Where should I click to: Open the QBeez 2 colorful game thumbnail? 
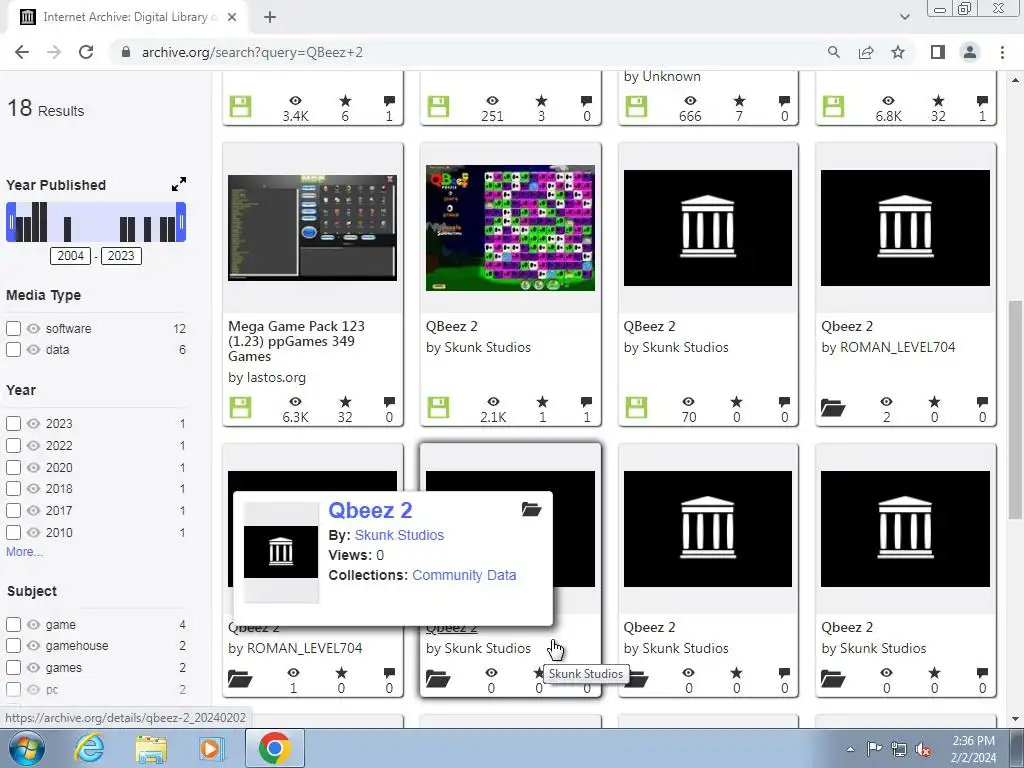point(510,227)
